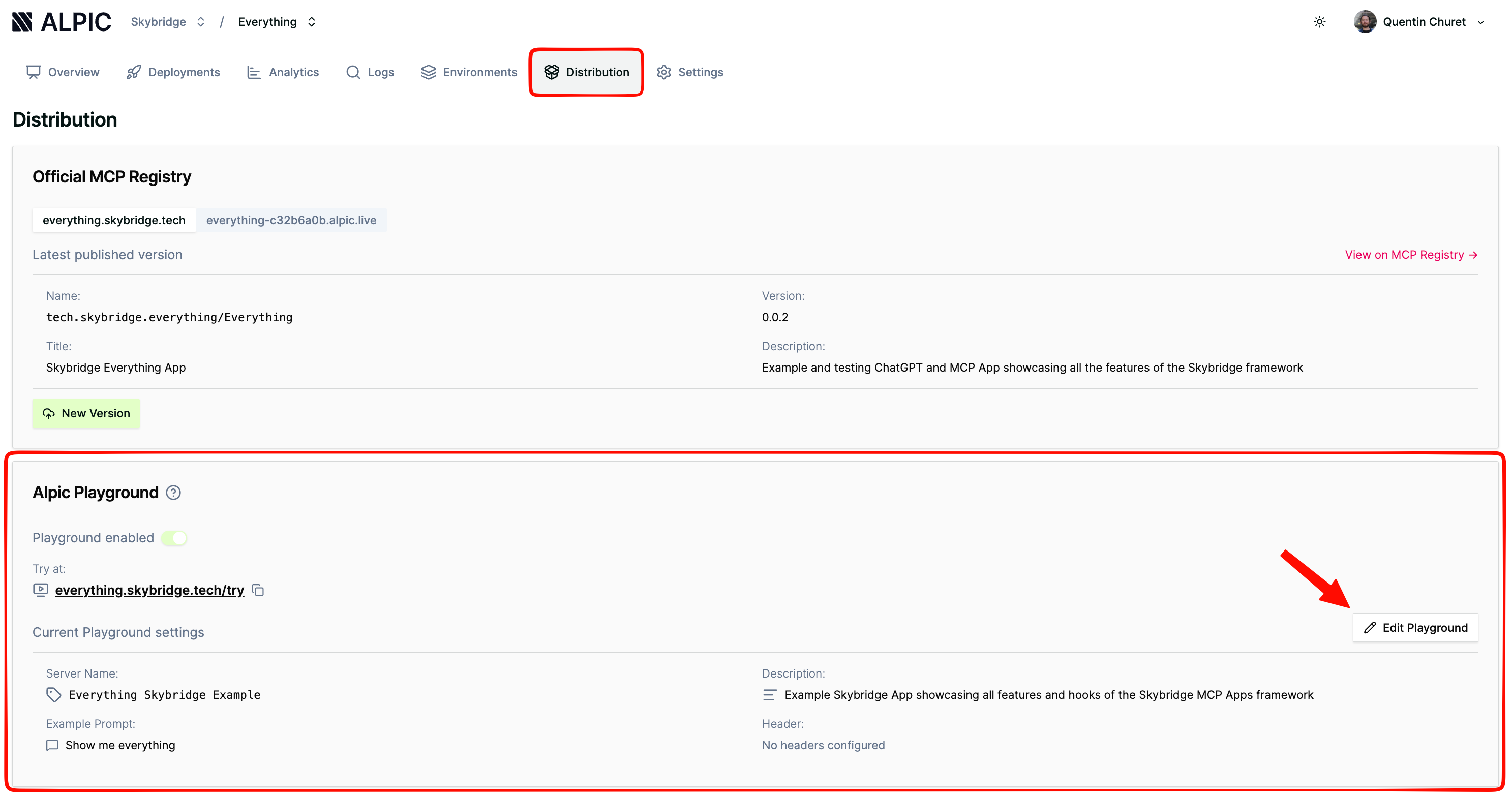The height and width of the screenshot is (796, 1512).
Task: Select the everything-c32b6a0b.alpic.live domain tab
Action: [x=291, y=220]
